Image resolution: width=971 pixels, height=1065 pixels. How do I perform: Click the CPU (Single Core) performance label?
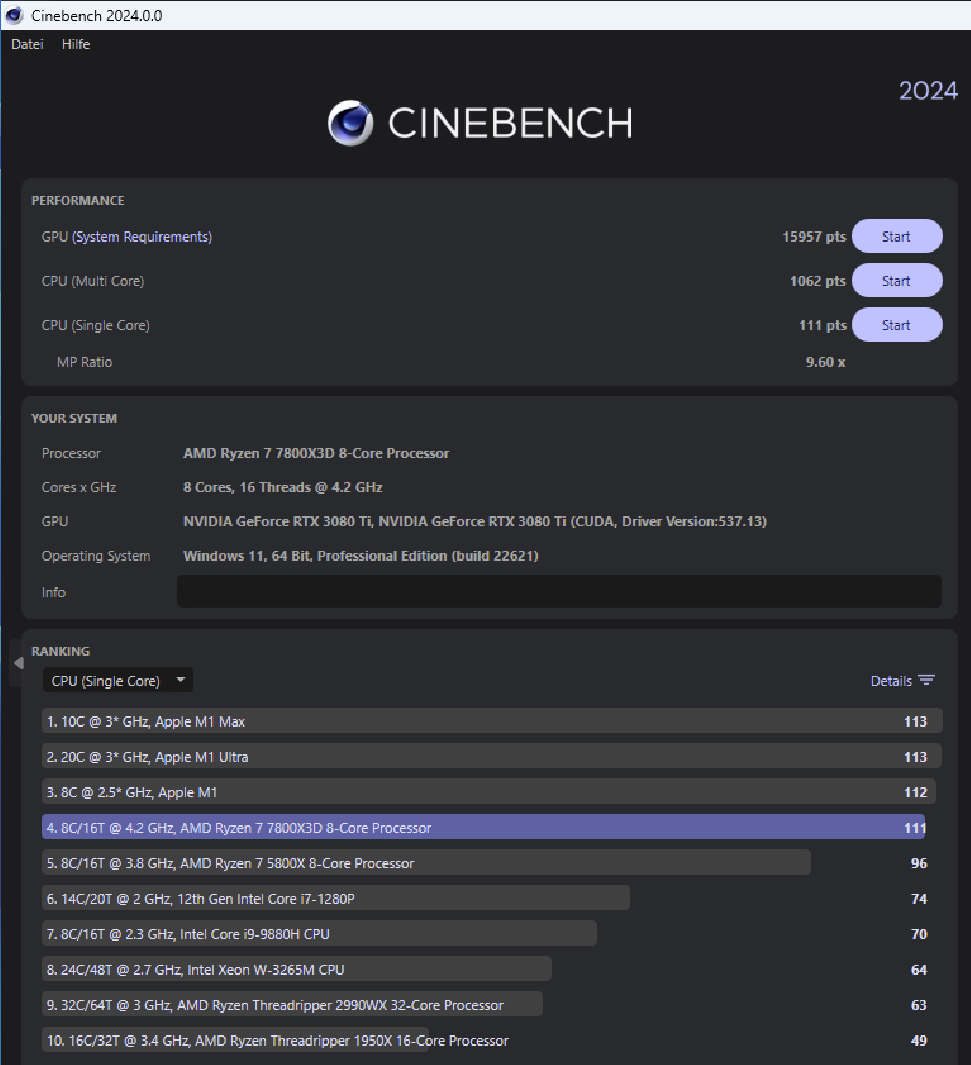tap(96, 325)
